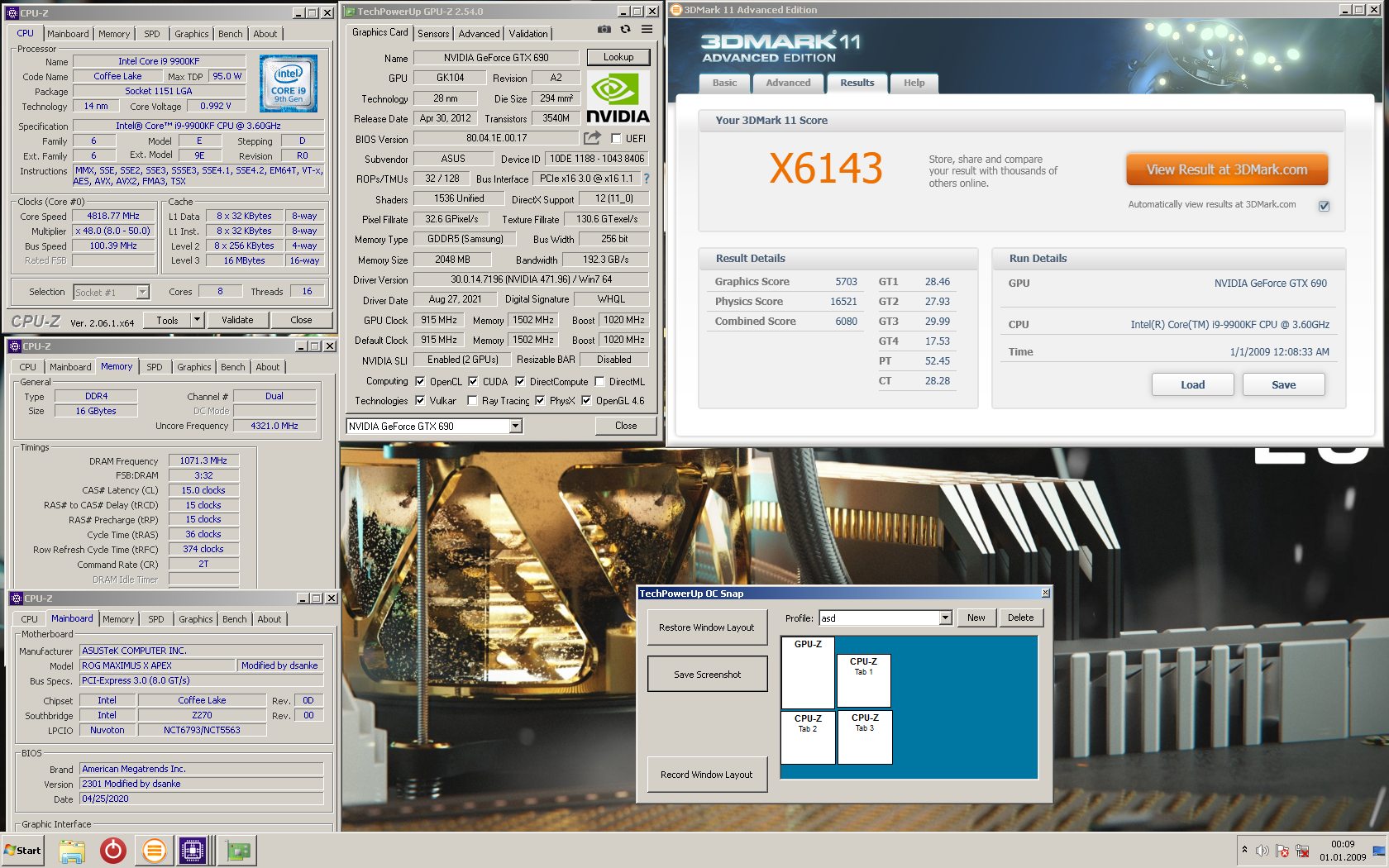Toggle the Ray Tracing checkbox
The width and height of the screenshot is (1389, 868).
(472, 400)
